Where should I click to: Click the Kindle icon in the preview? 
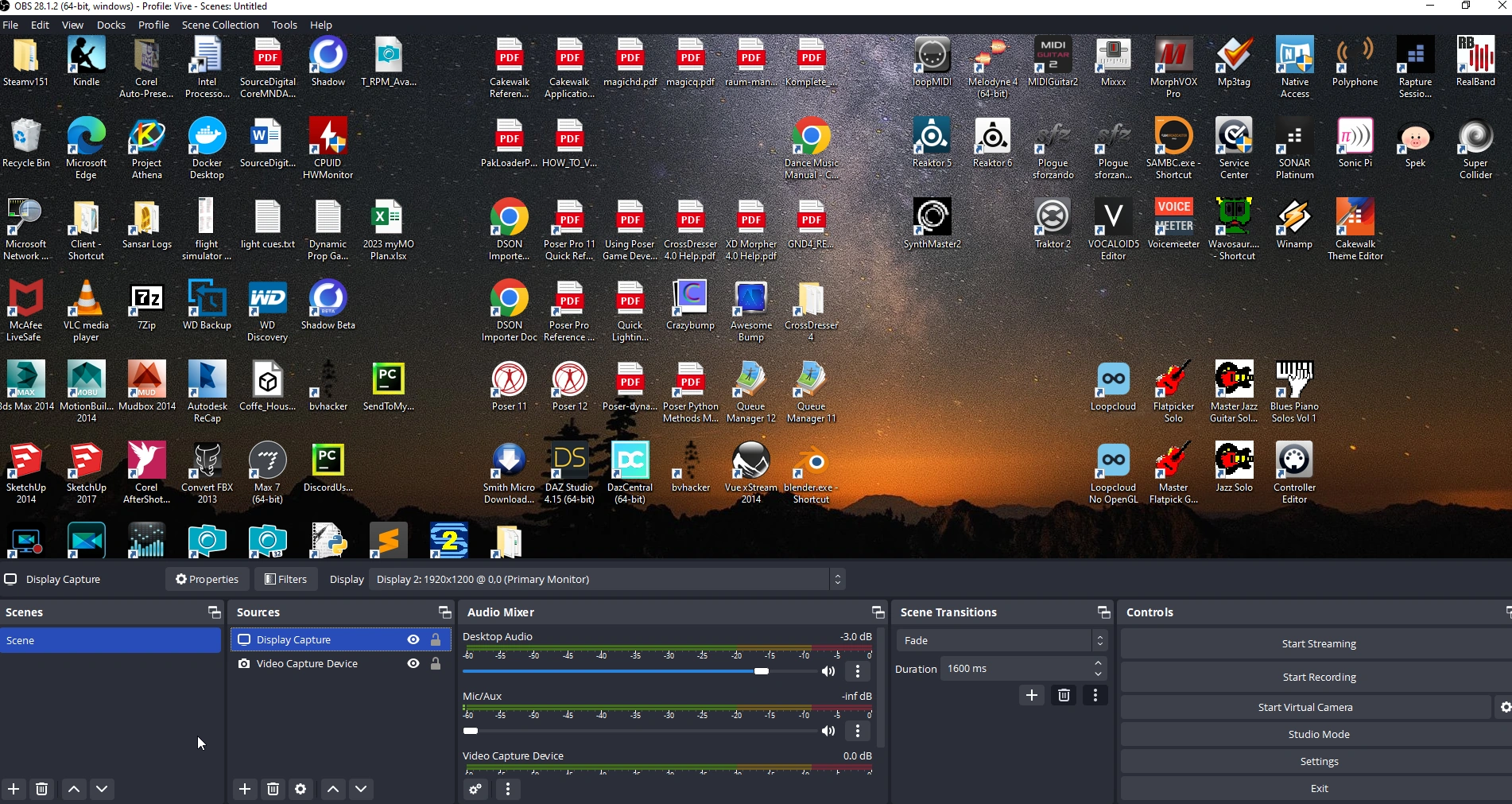[86, 62]
